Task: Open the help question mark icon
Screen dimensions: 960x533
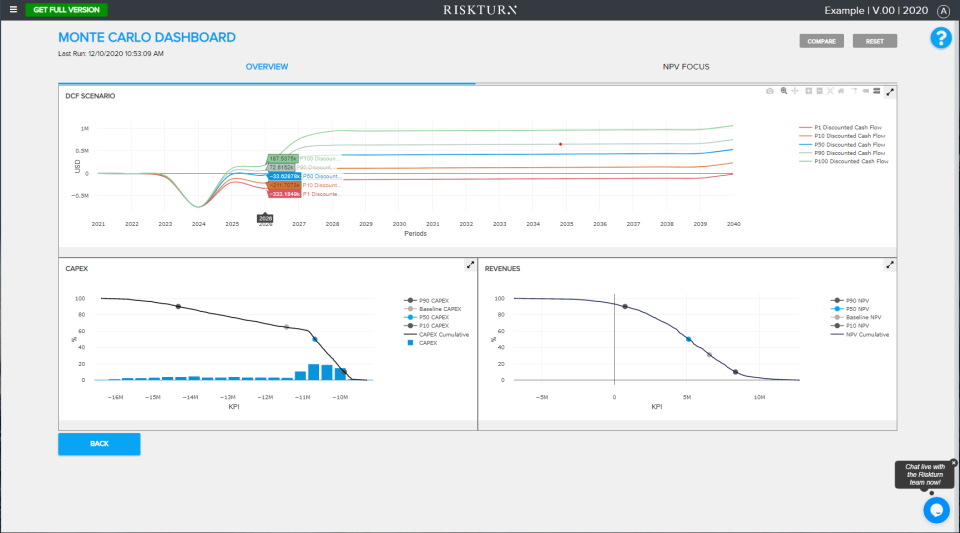Action: click(940, 38)
